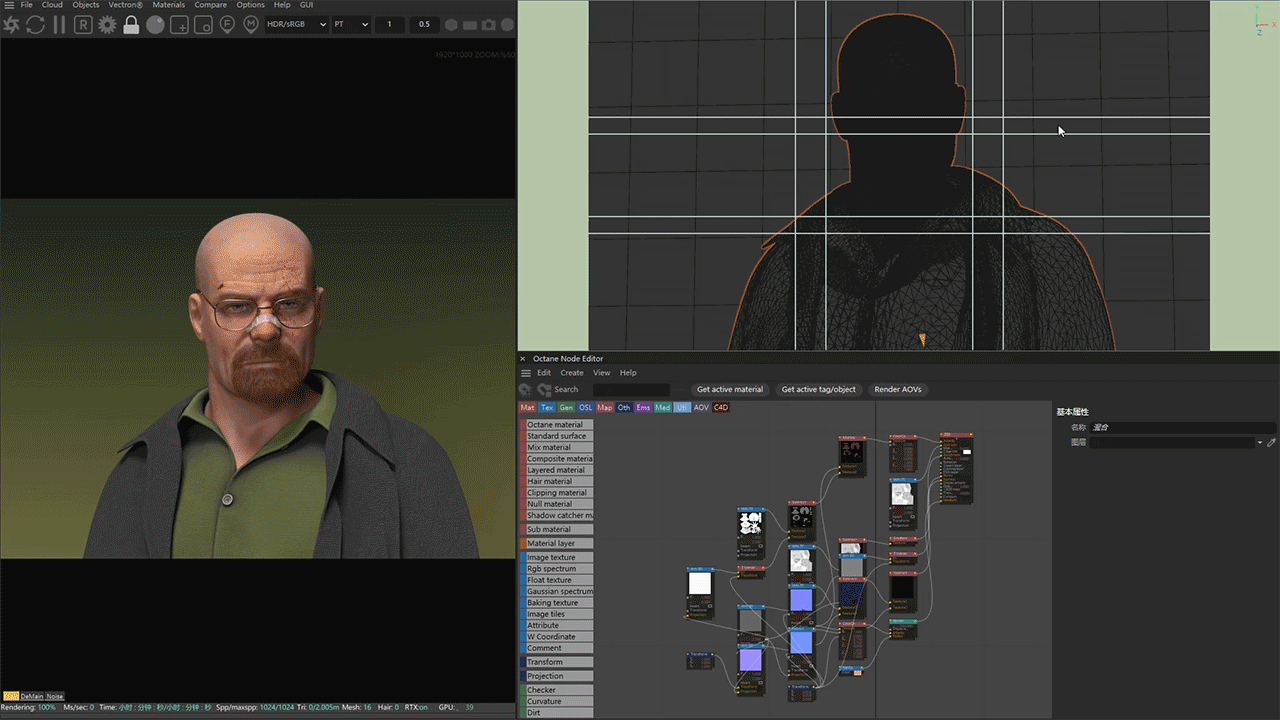
Task: Open the Materials menu
Action: click(x=169, y=5)
